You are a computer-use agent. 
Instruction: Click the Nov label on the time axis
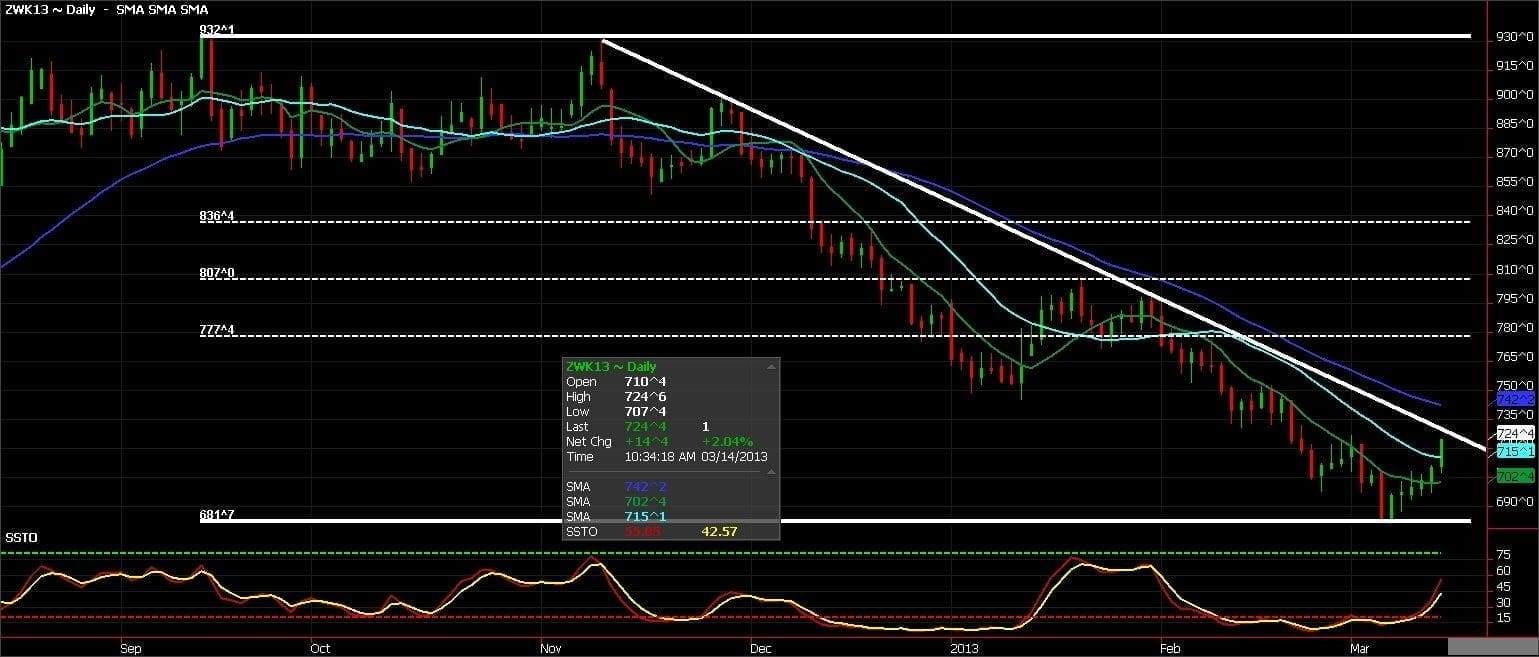click(552, 647)
